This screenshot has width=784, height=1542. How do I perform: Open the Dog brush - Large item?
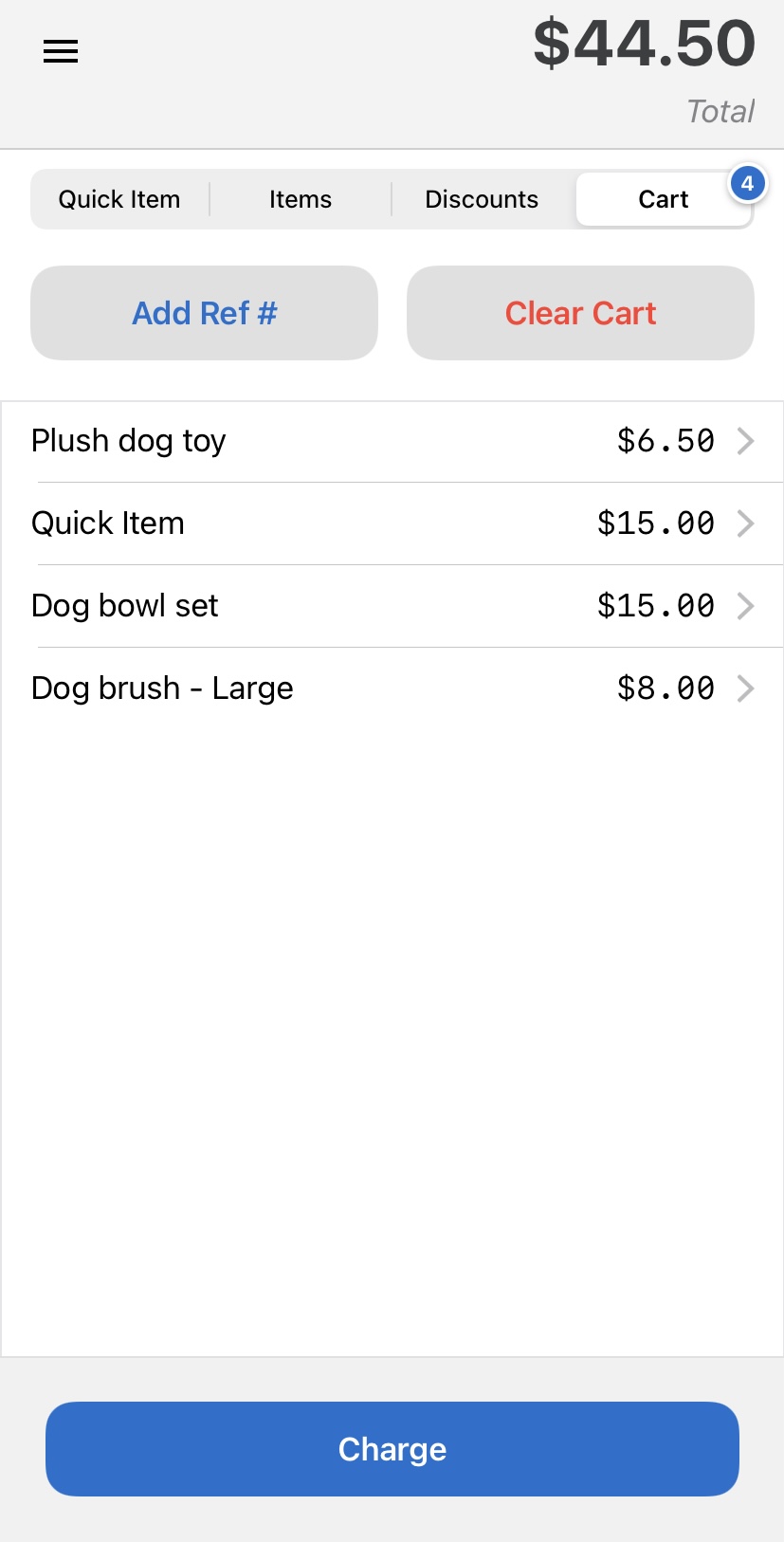pyautogui.click(x=392, y=688)
